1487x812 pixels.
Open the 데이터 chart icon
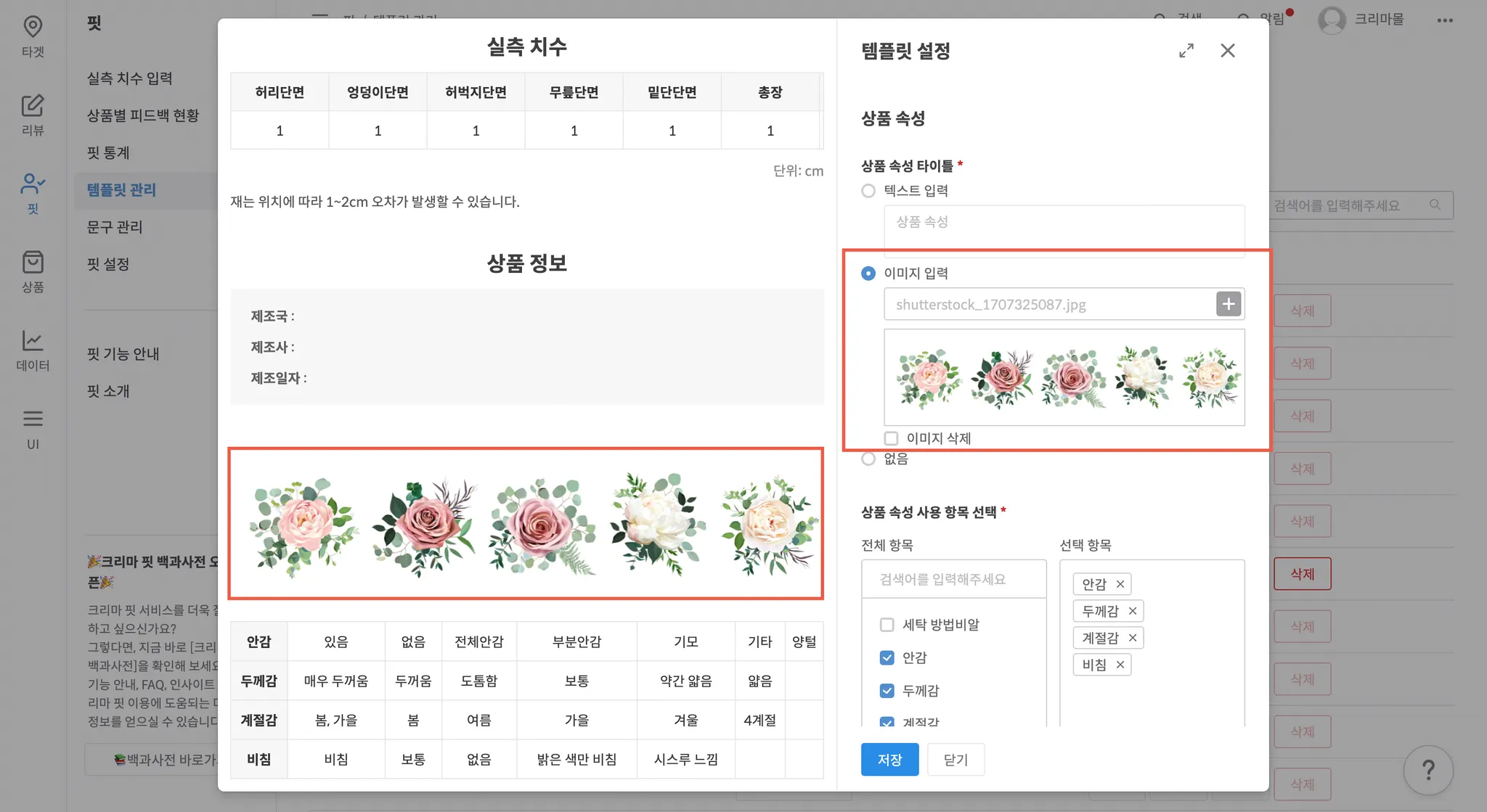pyautogui.click(x=33, y=341)
